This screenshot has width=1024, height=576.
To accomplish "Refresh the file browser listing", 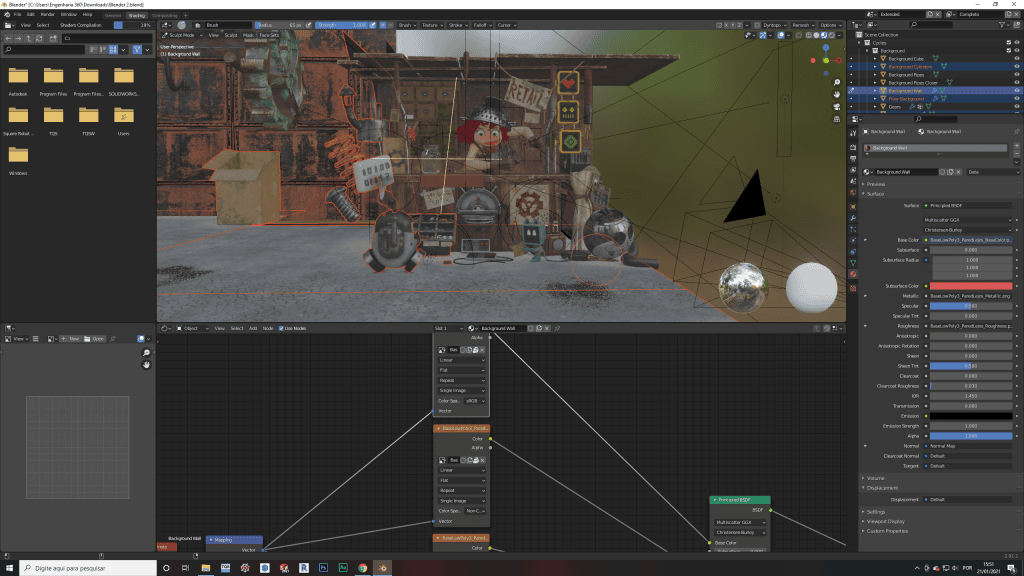I will (x=39, y=38).
